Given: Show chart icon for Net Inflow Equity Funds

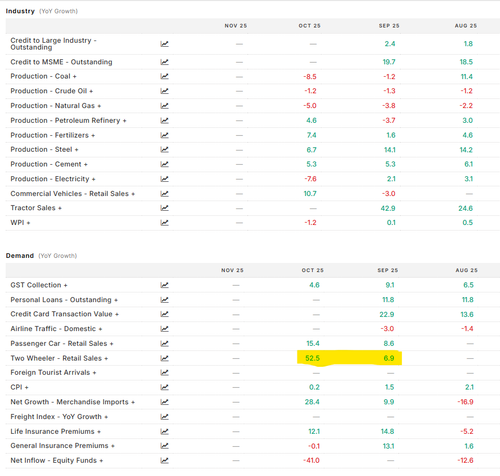Looking at the screenshot, I should (x=164, y=460).
